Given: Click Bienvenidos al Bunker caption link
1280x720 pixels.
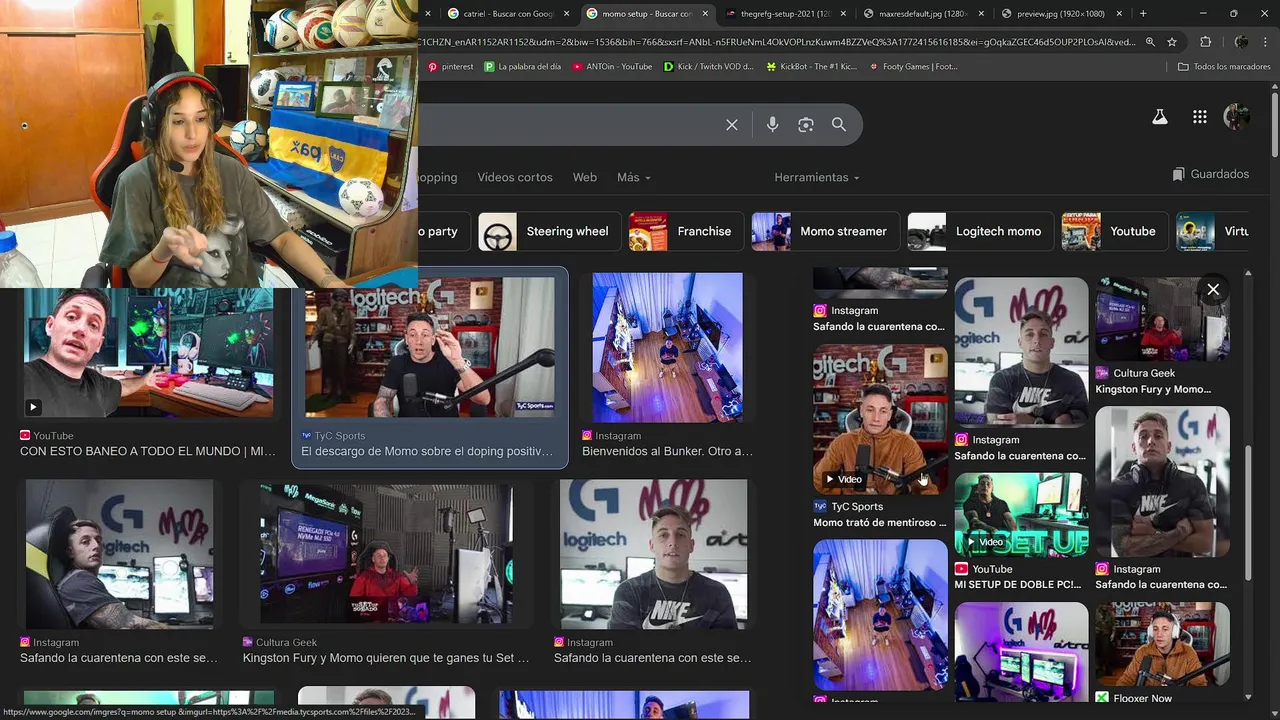Looking at the screenshot, I should 668,452.
